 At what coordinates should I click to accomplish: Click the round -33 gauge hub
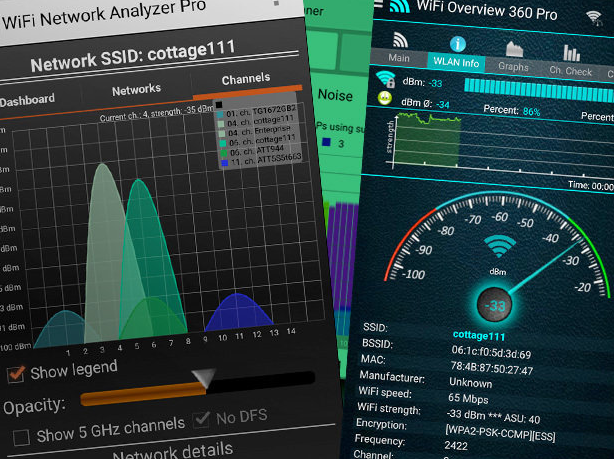coord(495,305)
